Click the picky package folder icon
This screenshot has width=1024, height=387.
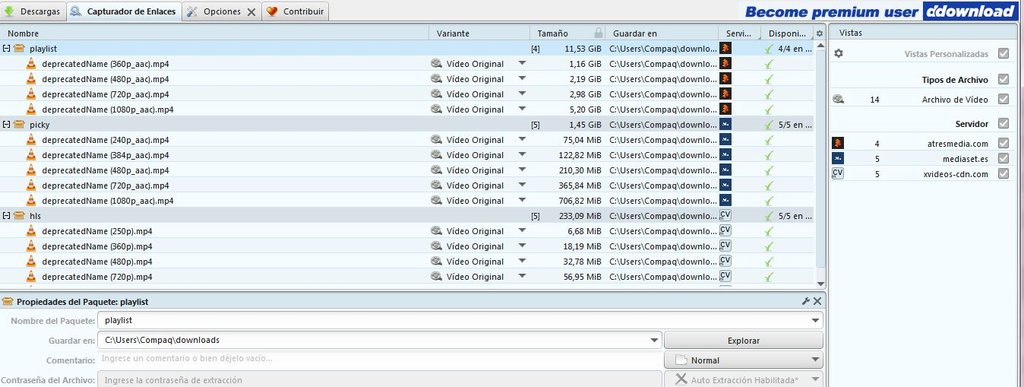click(x=19, y=125)
